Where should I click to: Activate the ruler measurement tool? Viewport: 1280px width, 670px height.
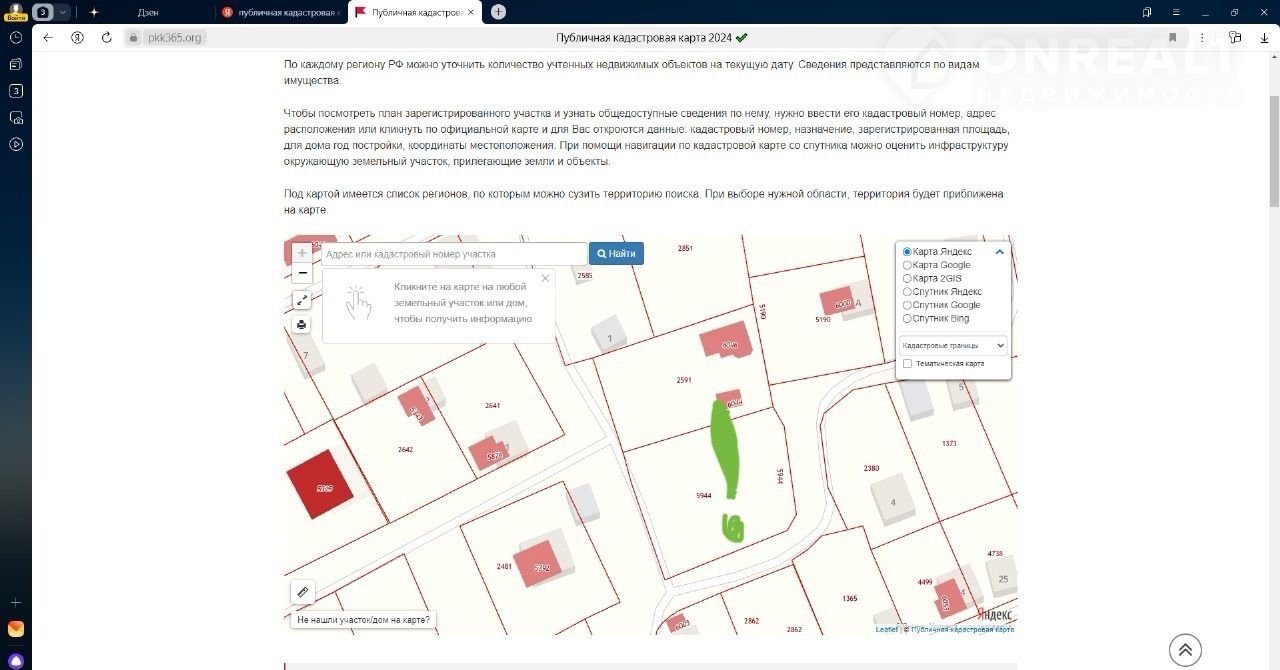point(303,592)
